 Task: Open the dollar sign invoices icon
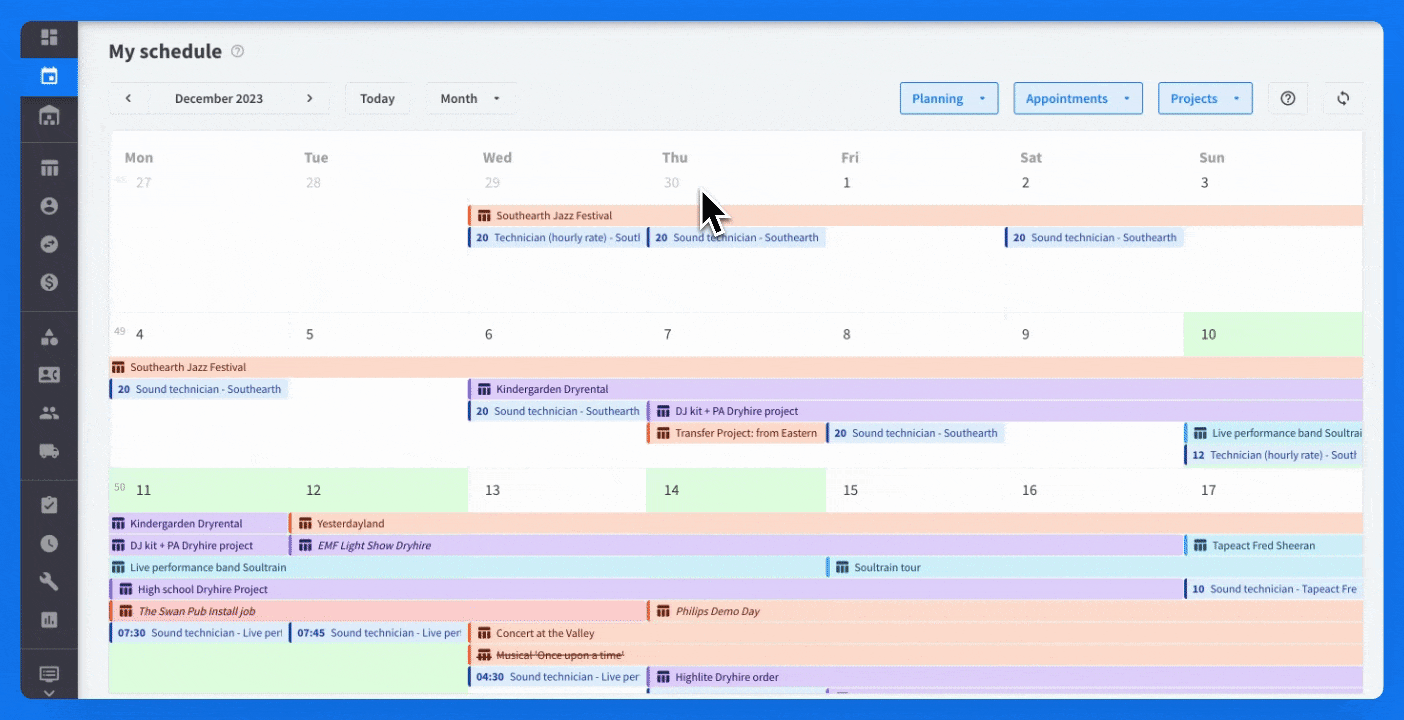point(49,282)
